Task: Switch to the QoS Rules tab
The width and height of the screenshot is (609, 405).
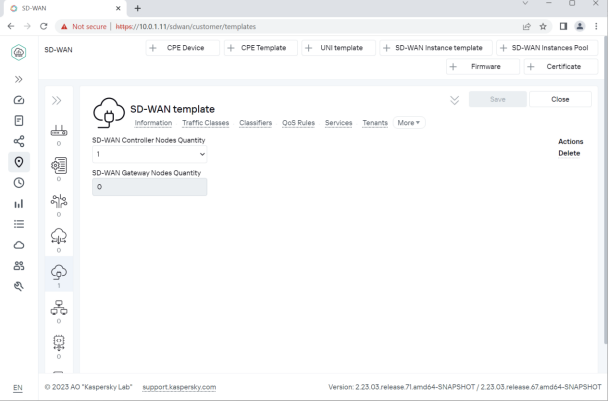Action: pyautogui.click(x=298, y=123)
